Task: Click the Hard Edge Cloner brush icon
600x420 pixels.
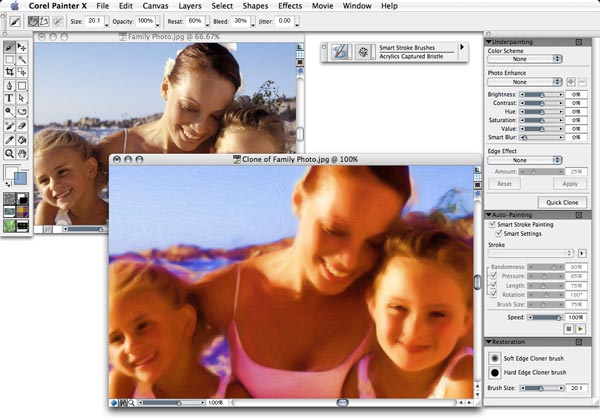Action: (496, 371)
